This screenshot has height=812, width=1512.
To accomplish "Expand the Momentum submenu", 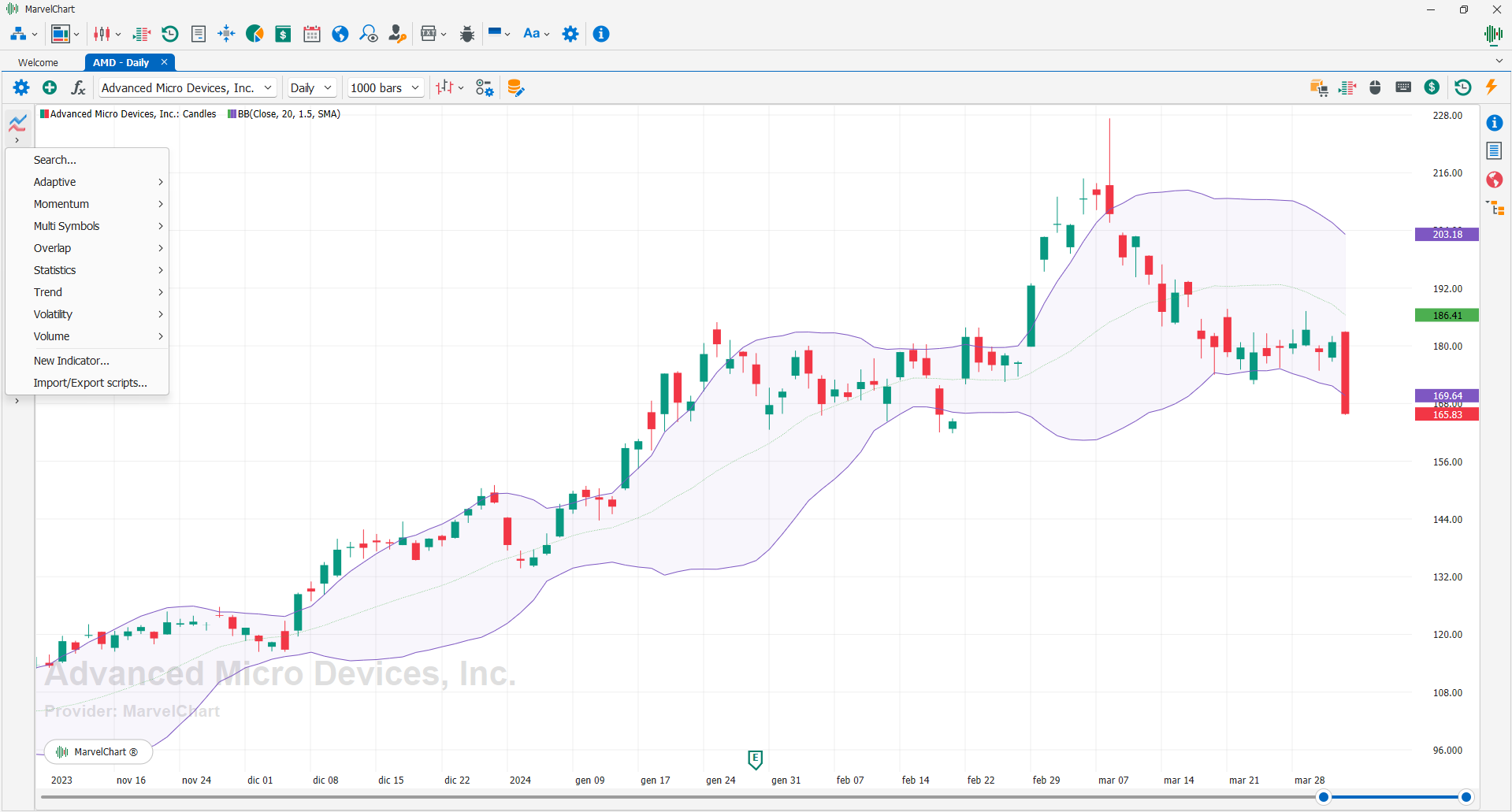I will (87, 204).
